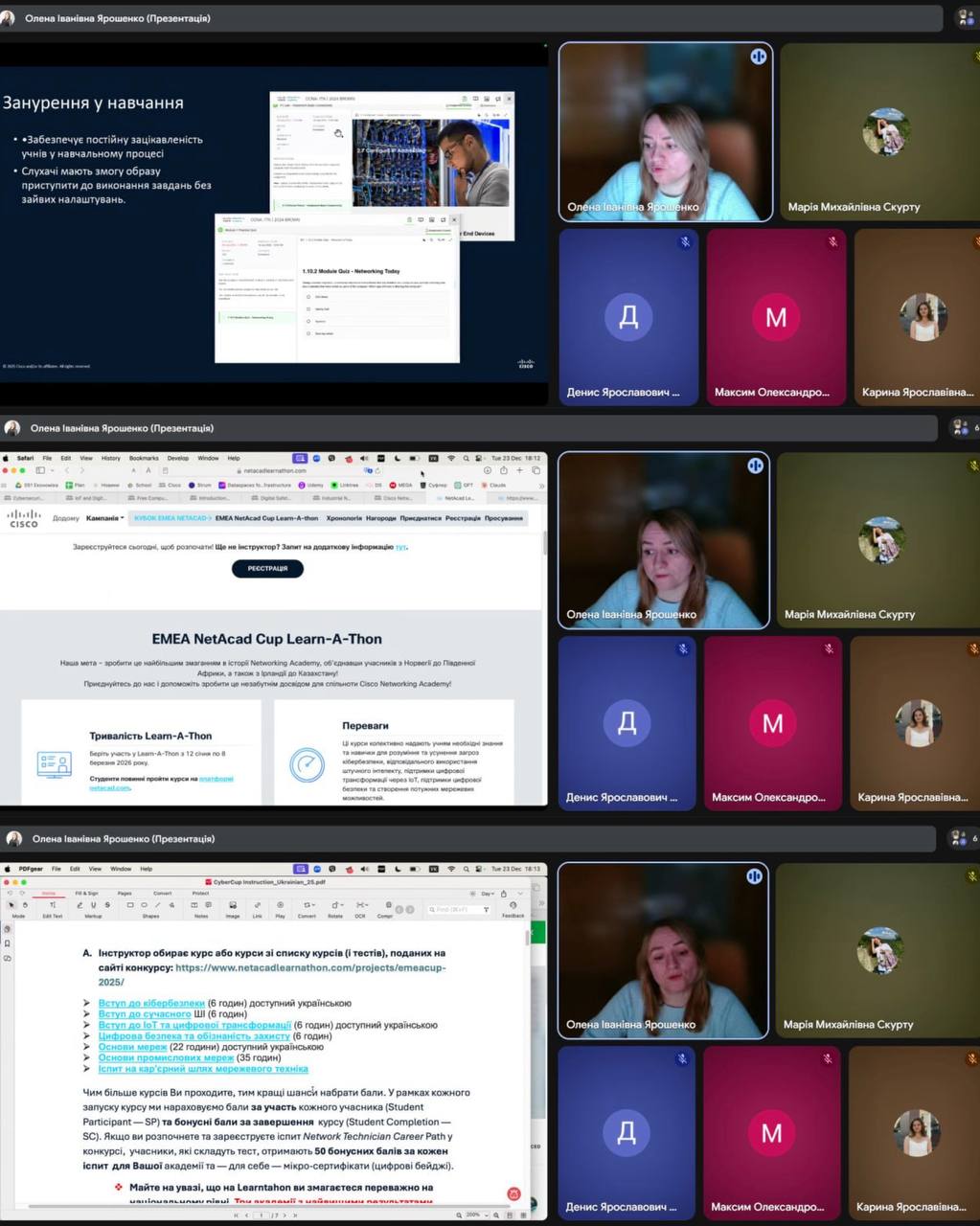
Task: Follow the тут link for information
Action: [x=401, y=547]
